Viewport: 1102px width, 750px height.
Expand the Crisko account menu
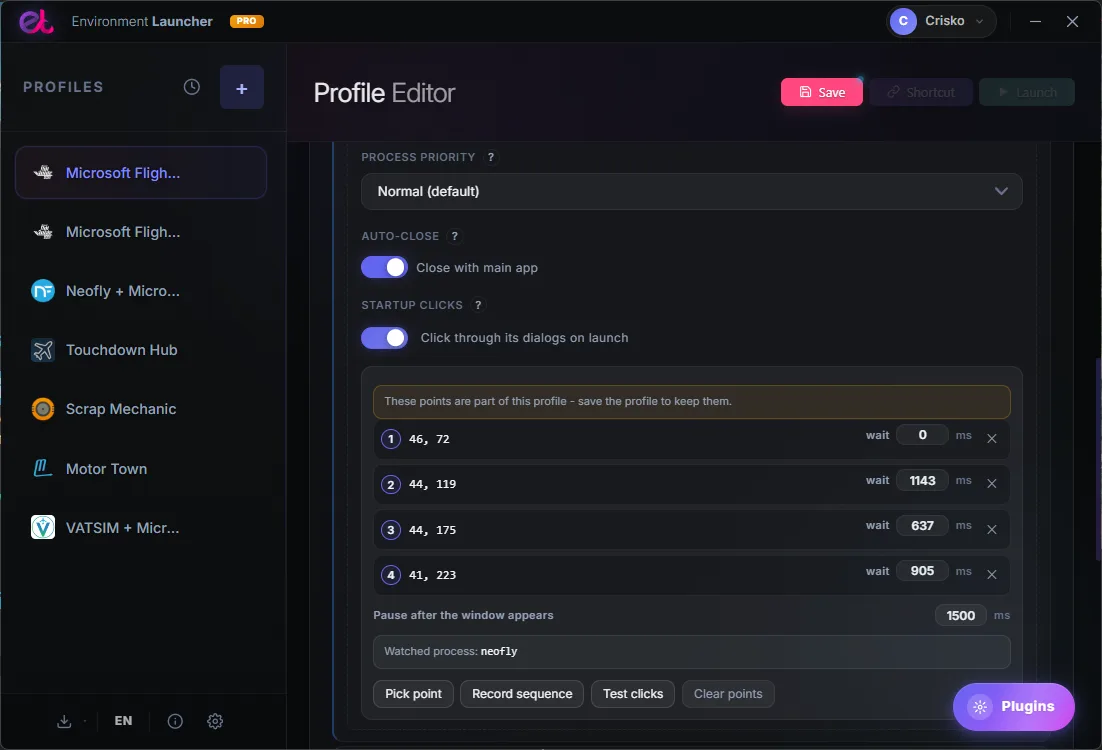coord(941,21)
